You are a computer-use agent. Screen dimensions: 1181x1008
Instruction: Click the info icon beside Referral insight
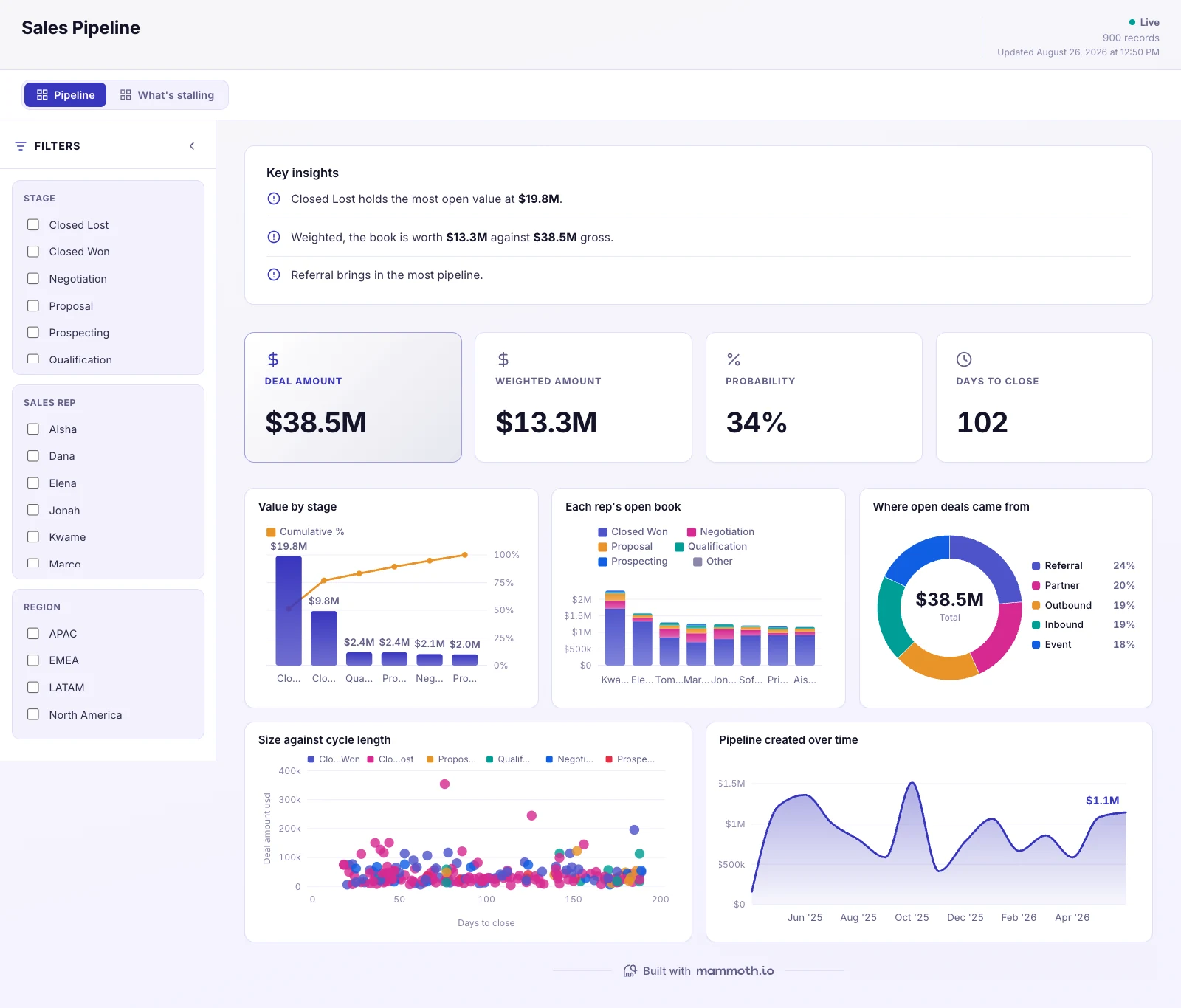tap(274, 275)
